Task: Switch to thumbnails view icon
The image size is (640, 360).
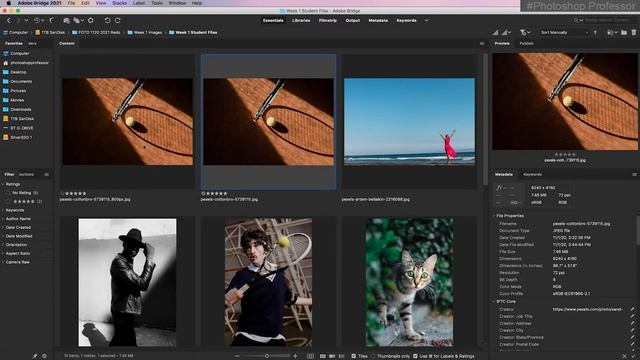Action: (x=323, y=356)
